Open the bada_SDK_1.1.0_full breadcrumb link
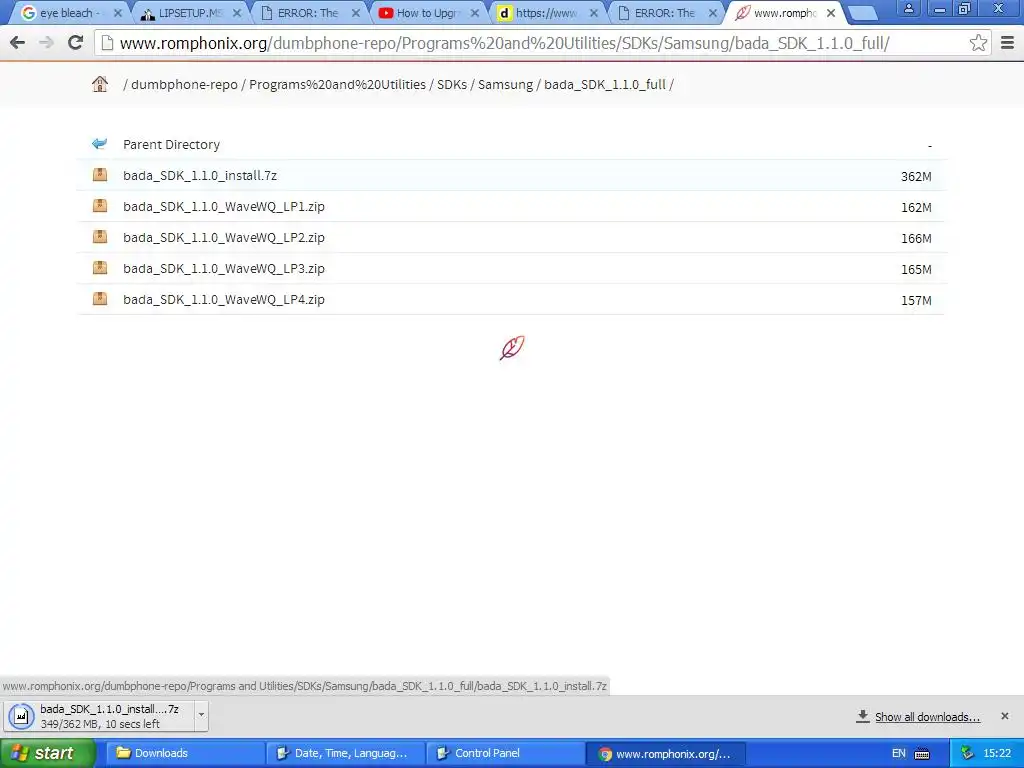The image size is (1024, 768). click(605, 84)
